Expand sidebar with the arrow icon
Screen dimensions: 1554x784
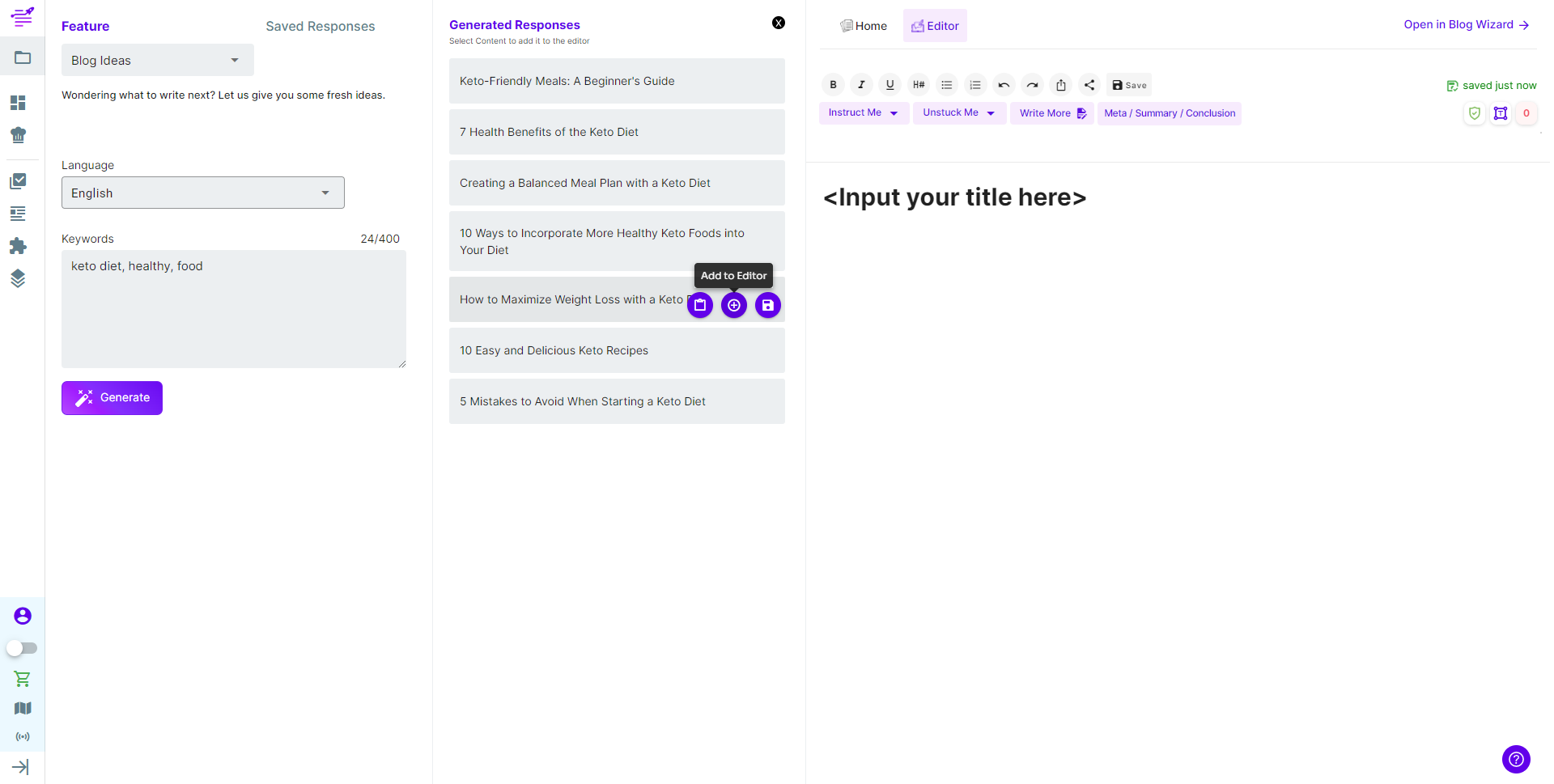coord(21,767)
